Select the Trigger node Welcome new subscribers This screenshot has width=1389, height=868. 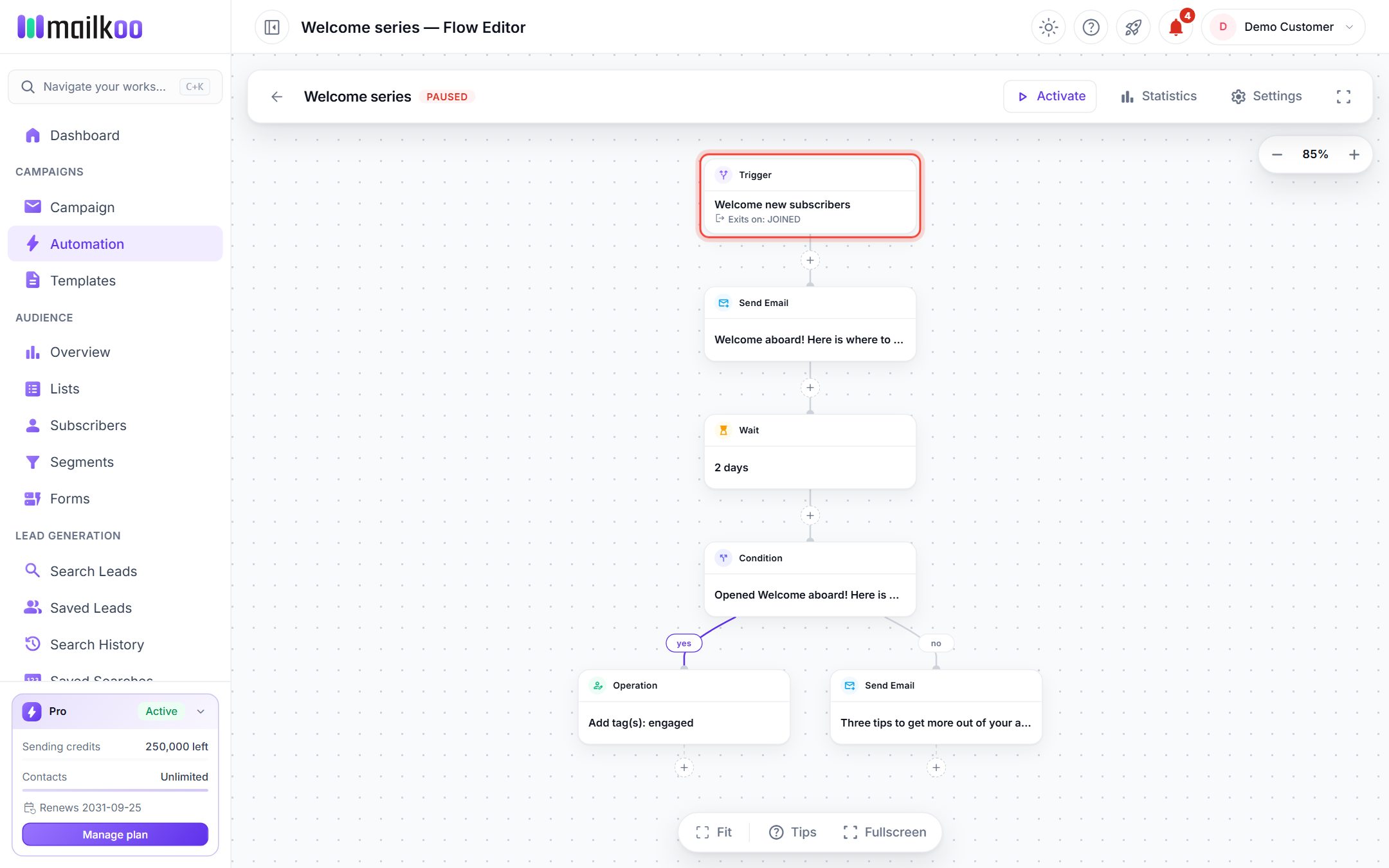(810, 196)
